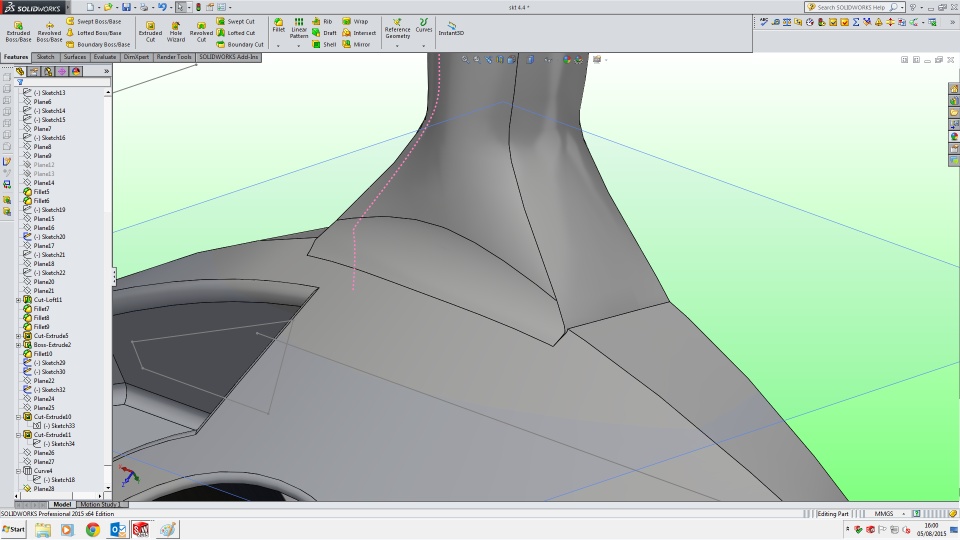This screenshot has width=960, height=540.
Task: Expand the Cut-Extrude5 tree node
Action: (18, 336)
